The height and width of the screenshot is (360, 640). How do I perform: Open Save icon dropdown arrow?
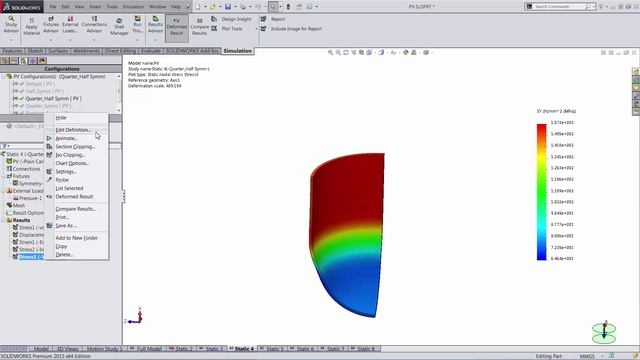pos(235,7)
